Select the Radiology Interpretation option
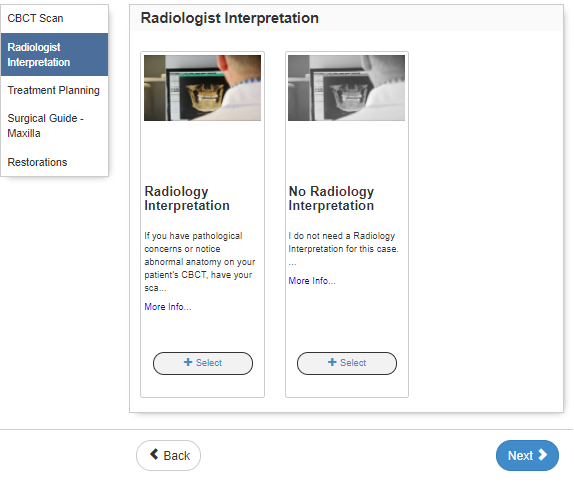The width and height of the screenshot is (574, 493). 203,363
